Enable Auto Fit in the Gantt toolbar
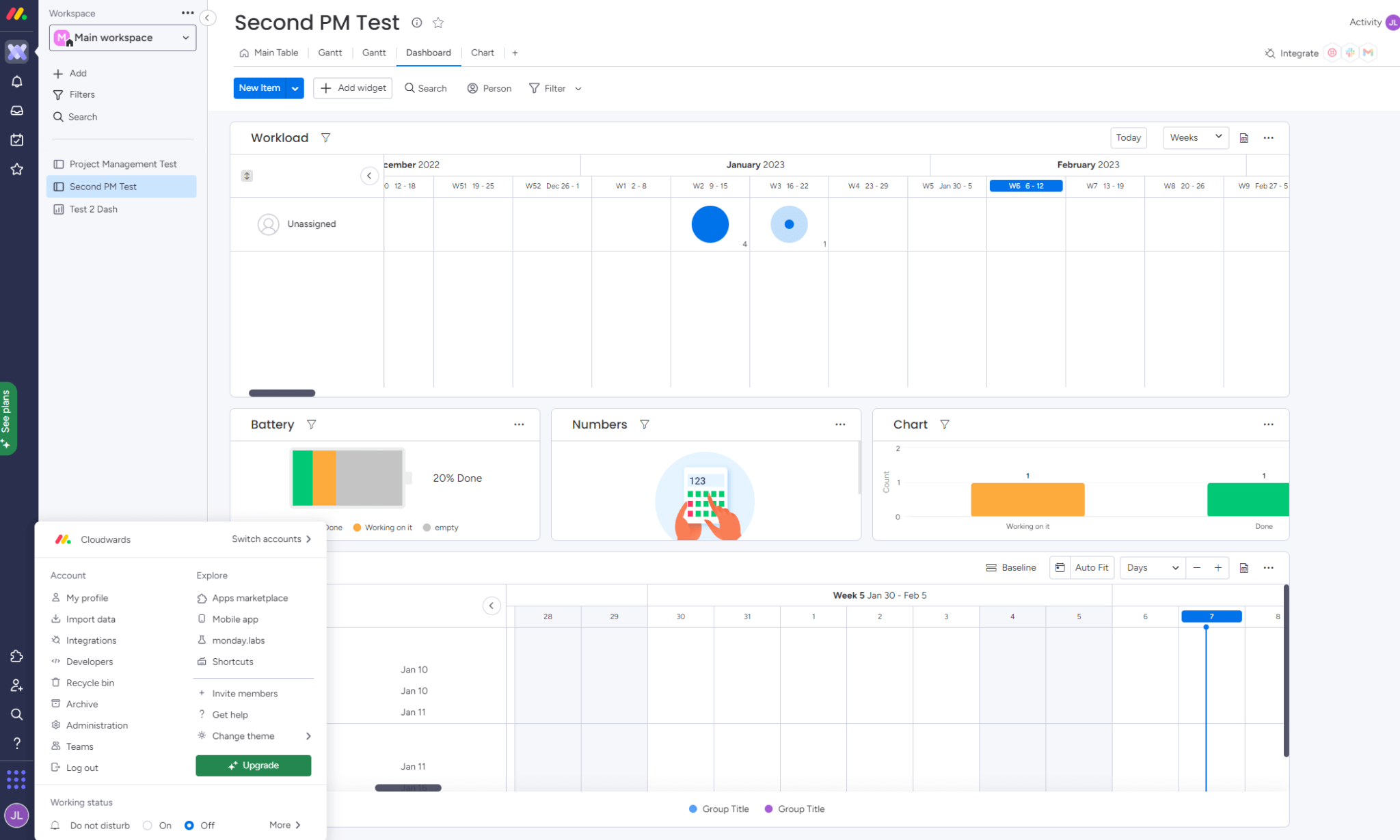 point(1091,567)
